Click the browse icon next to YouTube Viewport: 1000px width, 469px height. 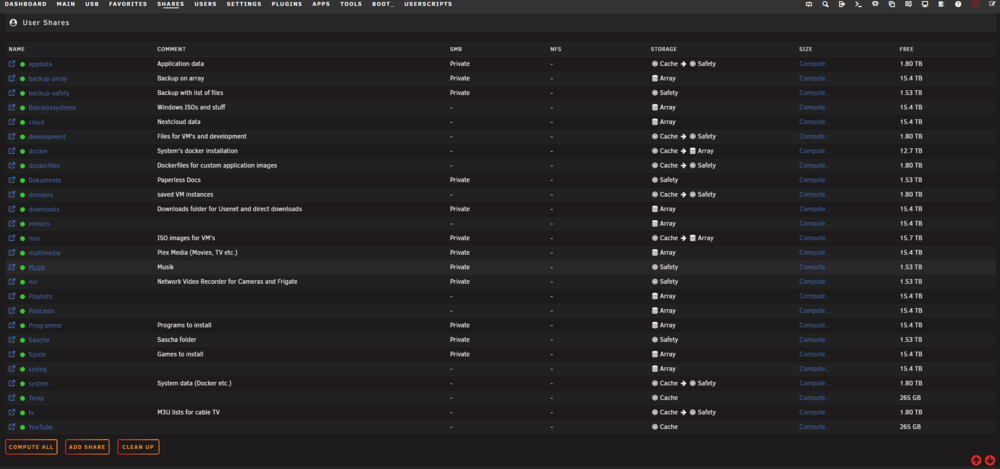point(11,427)
